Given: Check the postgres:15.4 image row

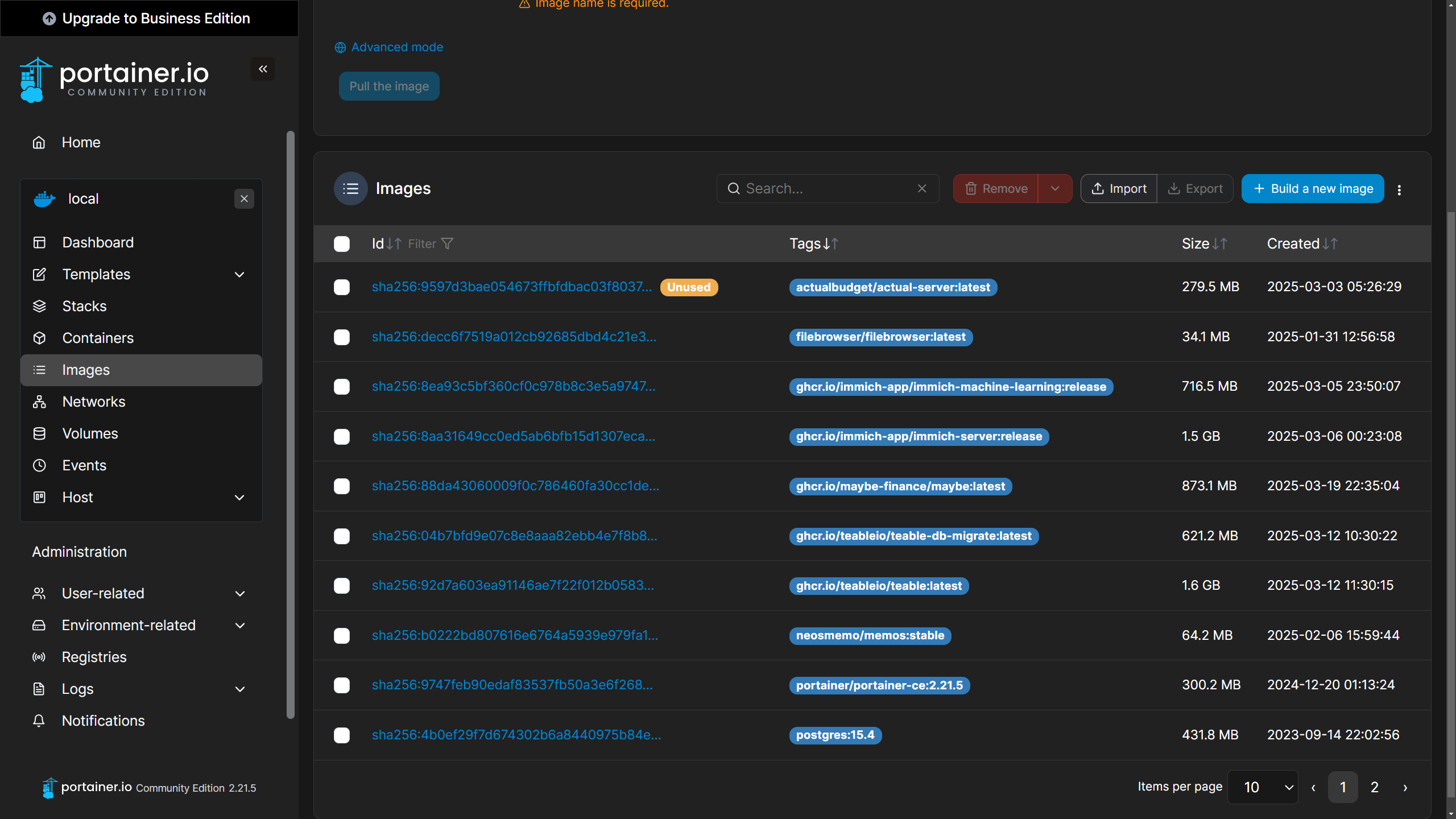Looking at the screenshot, I should pos(342,735).
